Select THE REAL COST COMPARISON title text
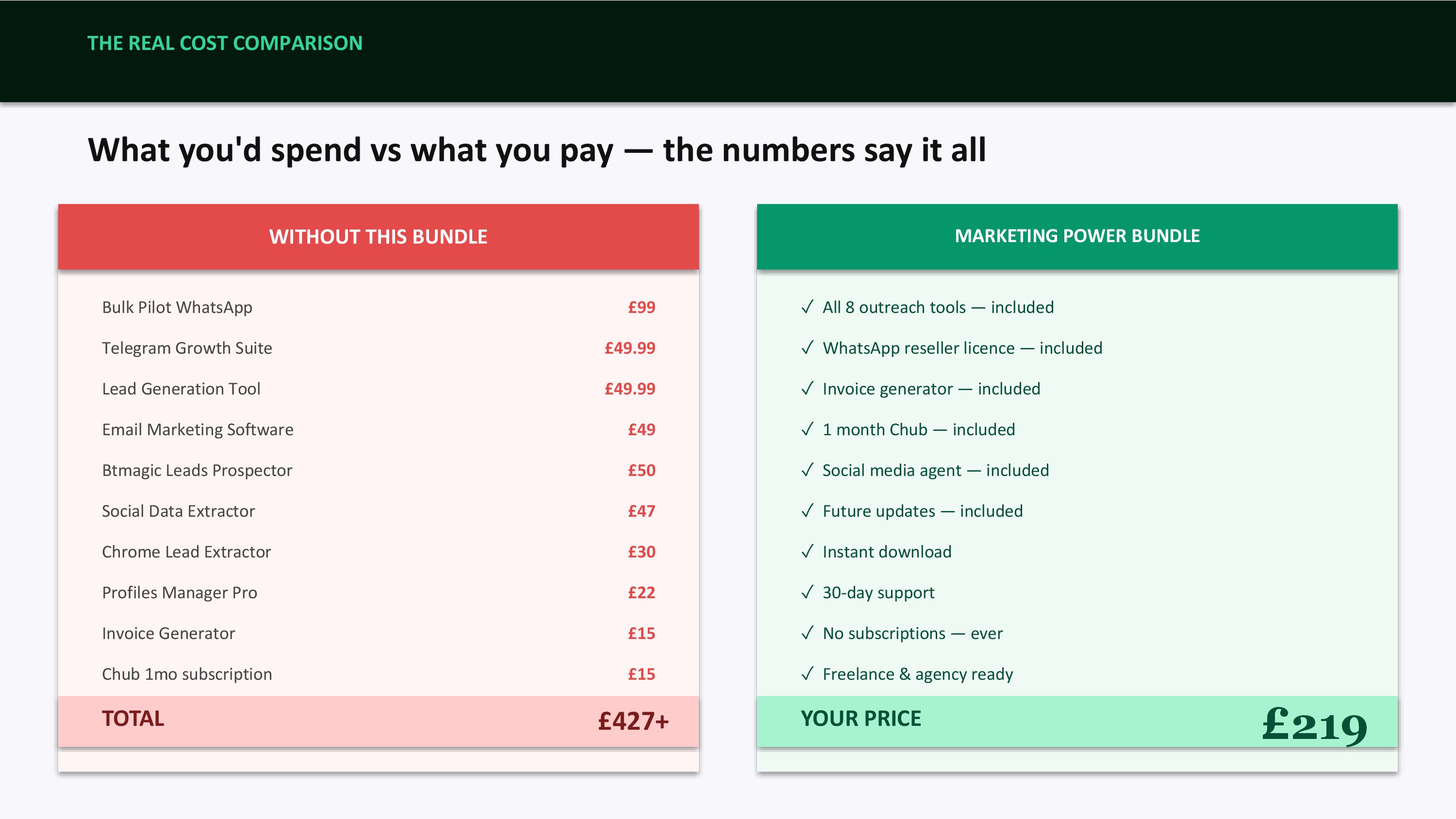The height and width of the screenshot is (819, 1456). point(225,44)
